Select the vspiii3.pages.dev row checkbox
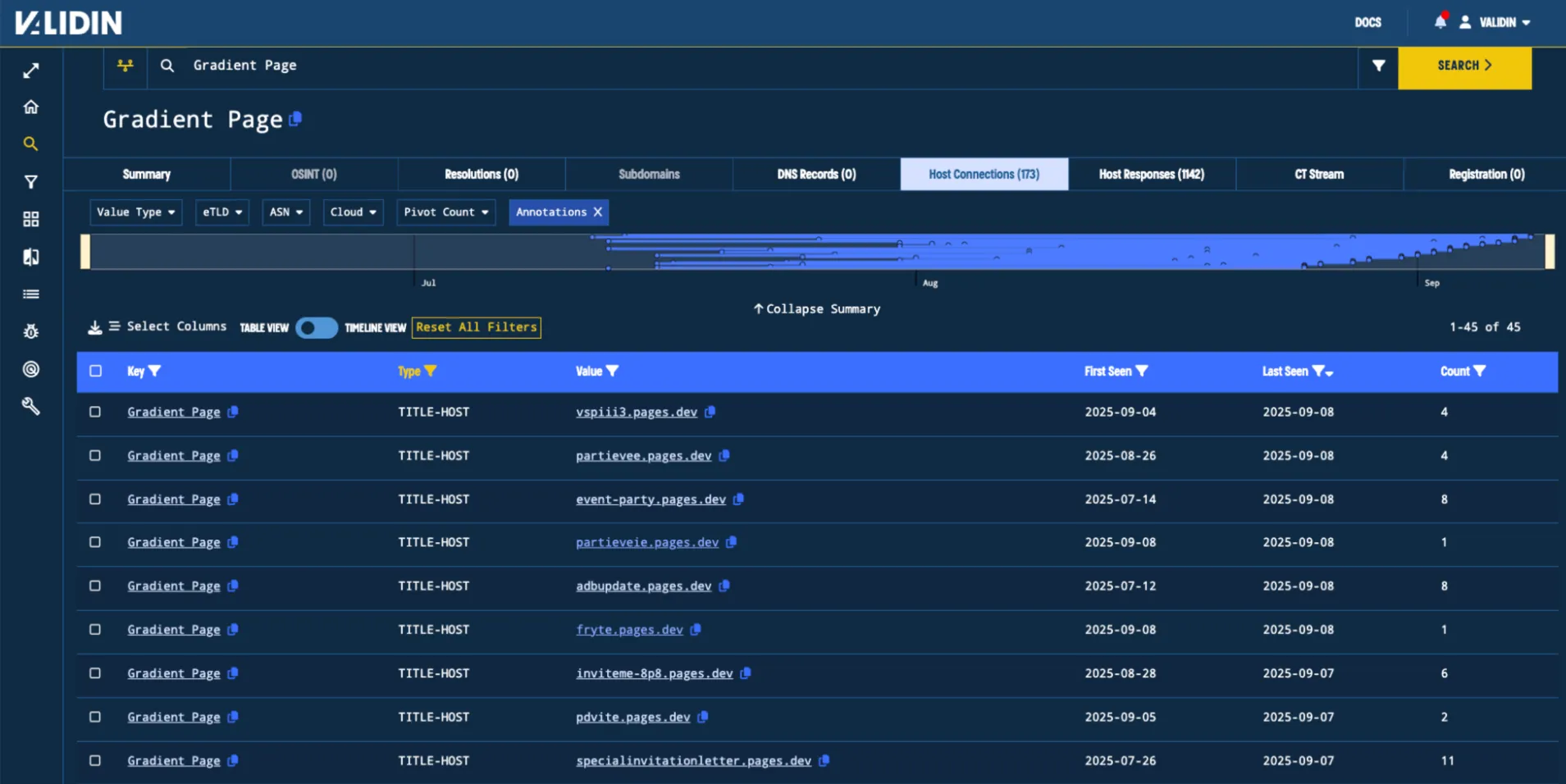This screenshot has height=784, width=1566. pos(95,412)
